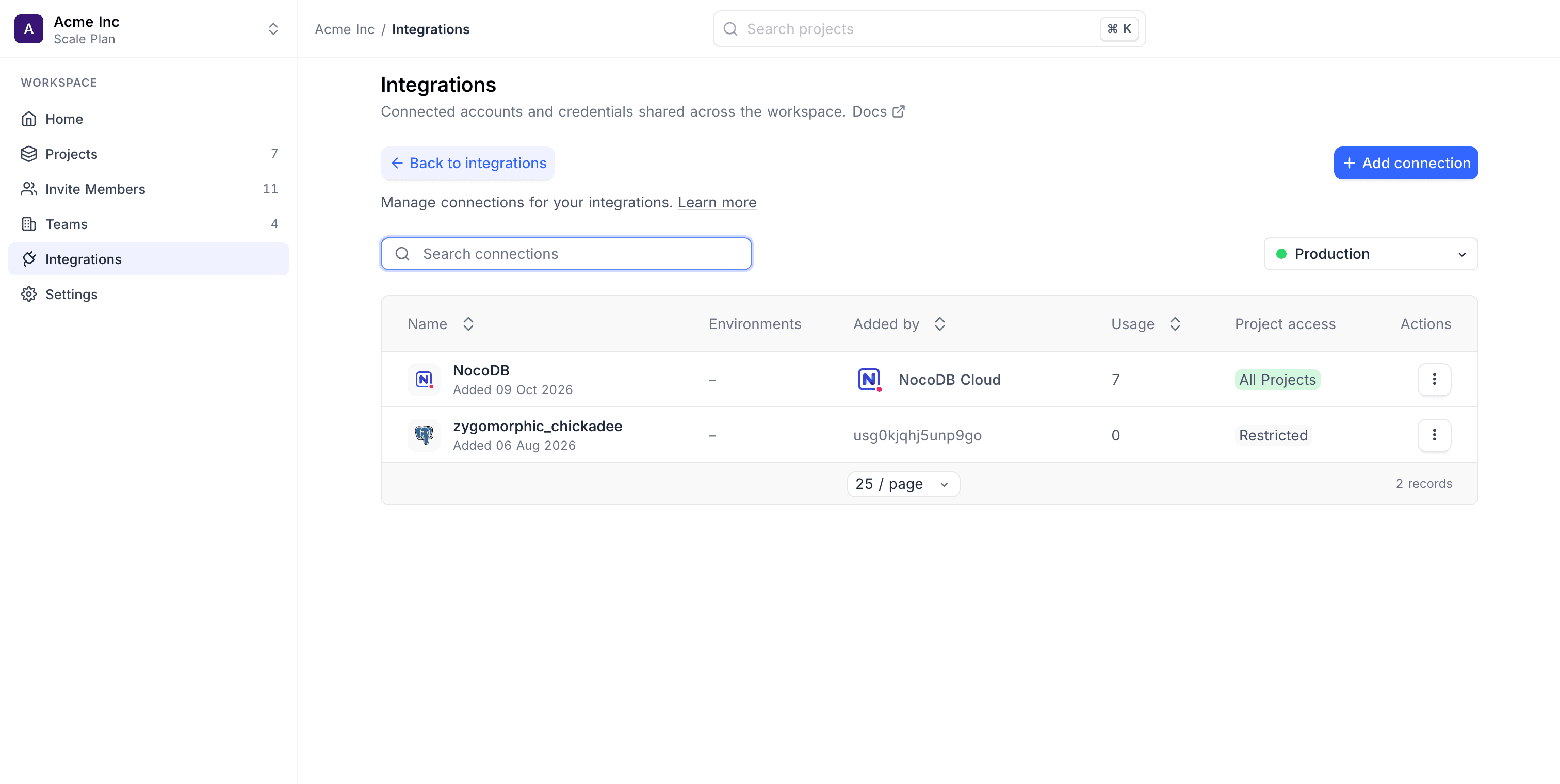The image size is (1560, 784).
Task: Click the NocoDB Cloud logo icon
Action: [x=869, y=380]
